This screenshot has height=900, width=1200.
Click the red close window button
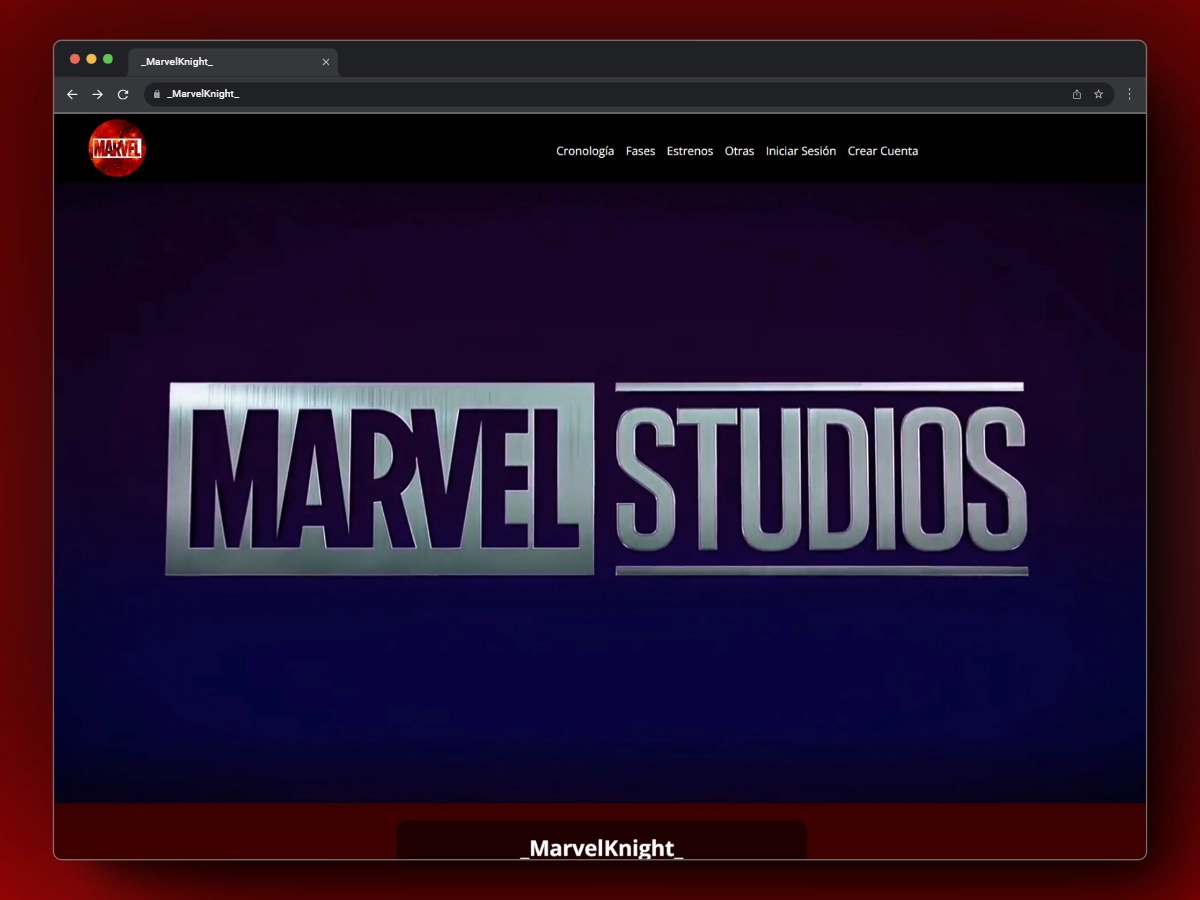[x=75, y=59]
